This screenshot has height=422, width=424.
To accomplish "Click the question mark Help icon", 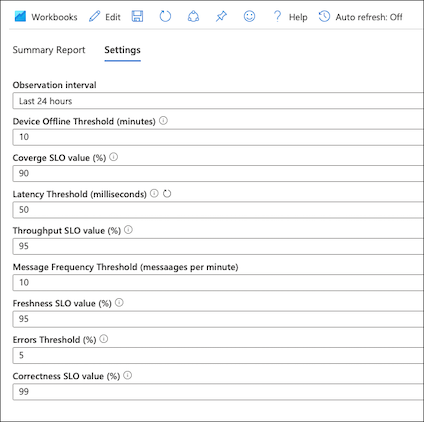I will pyautogui.click(x=277, y=16).
